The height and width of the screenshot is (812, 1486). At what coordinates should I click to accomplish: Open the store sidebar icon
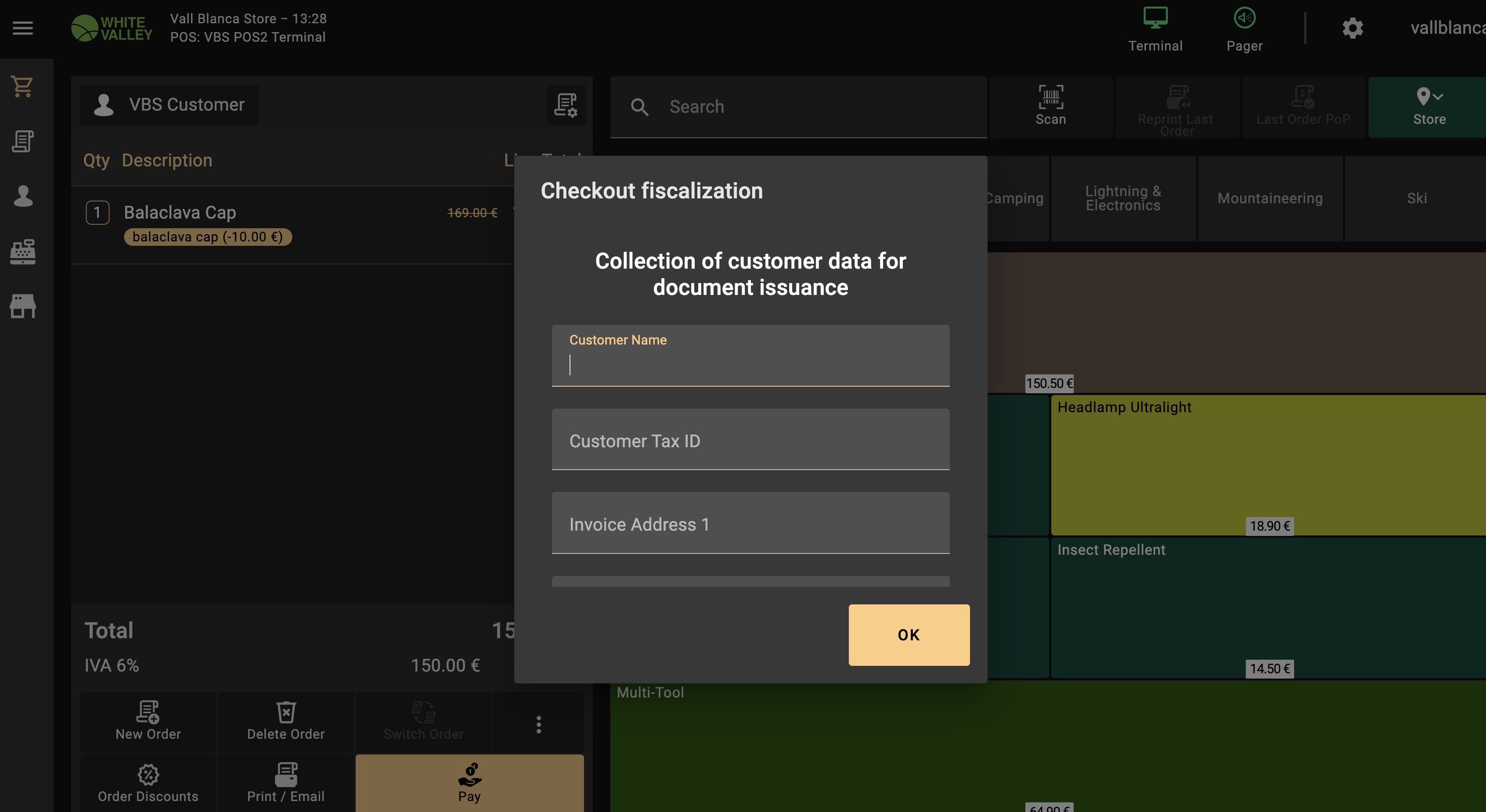(22, 305)
